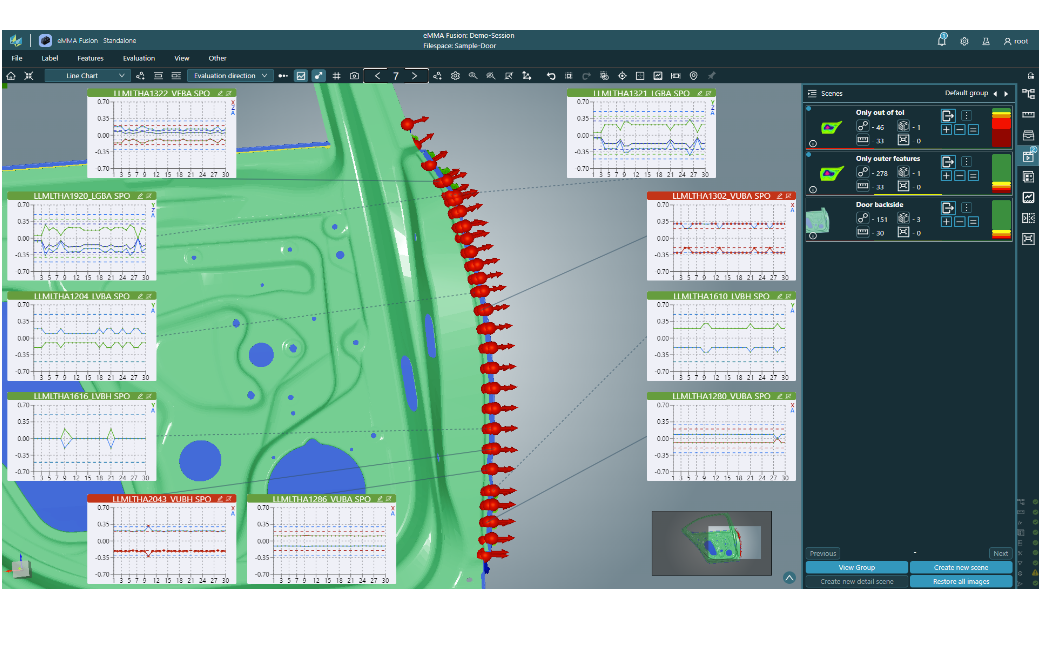Screen dimensions: 1040x650
Task: Click the home view icon in toolbar
Action: [11, 75]
